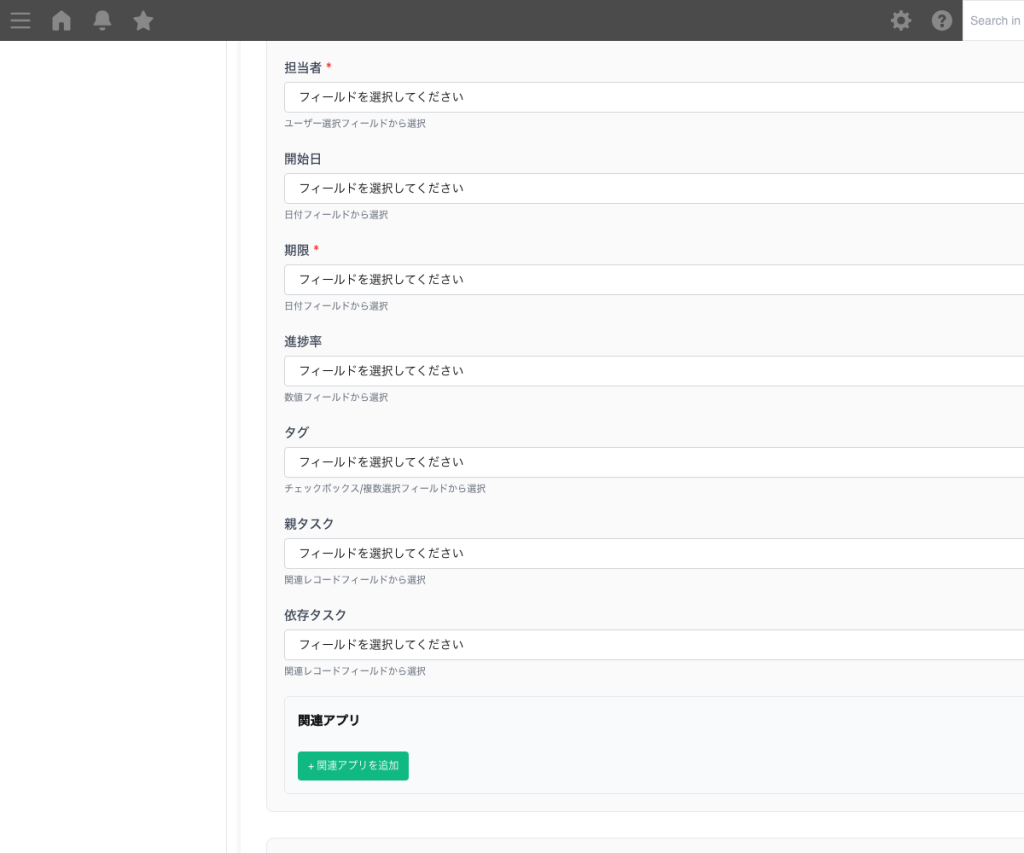Click the 関連レコードフィールドから選択 hint under 依存タスク
The height and width of the screenshot is (853, 1024).
(x=355, y=671)
